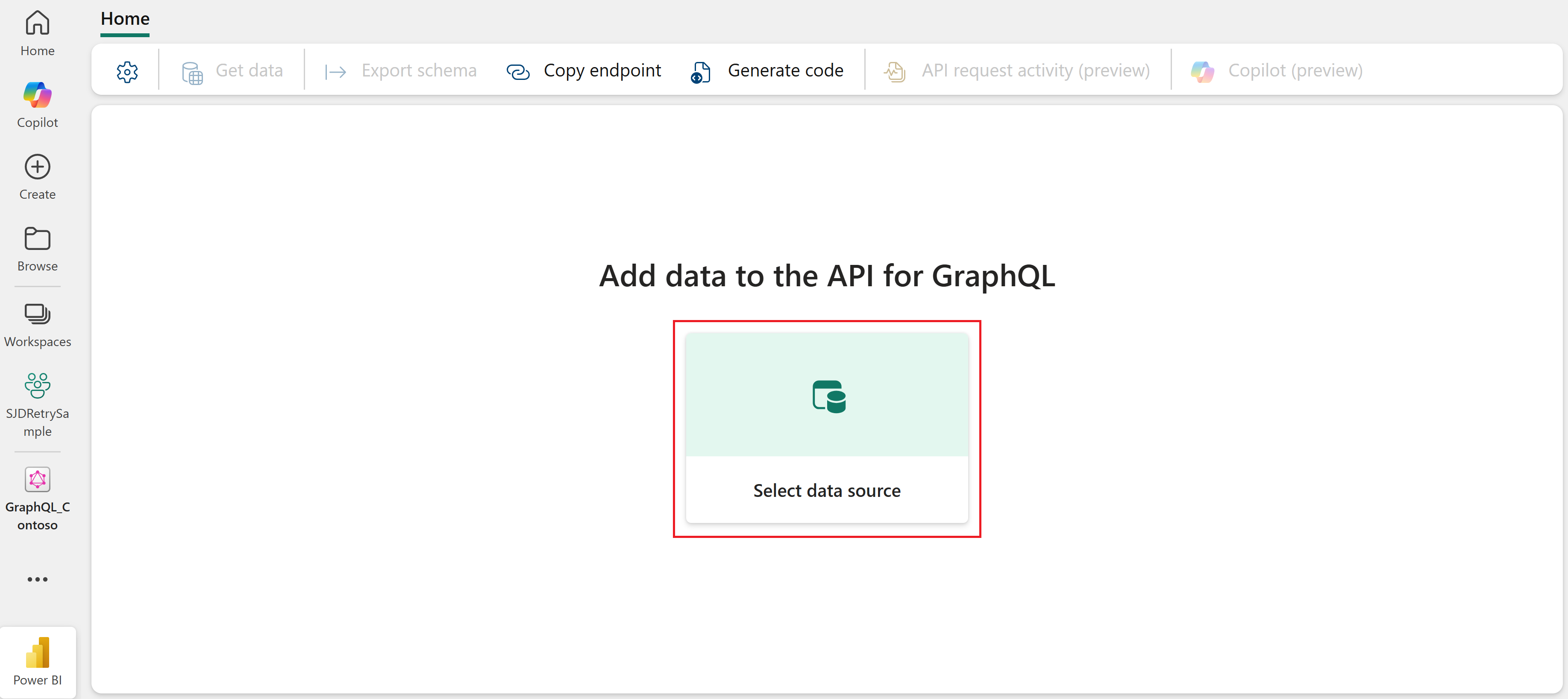Click the Create plus icon

[37, 167]
